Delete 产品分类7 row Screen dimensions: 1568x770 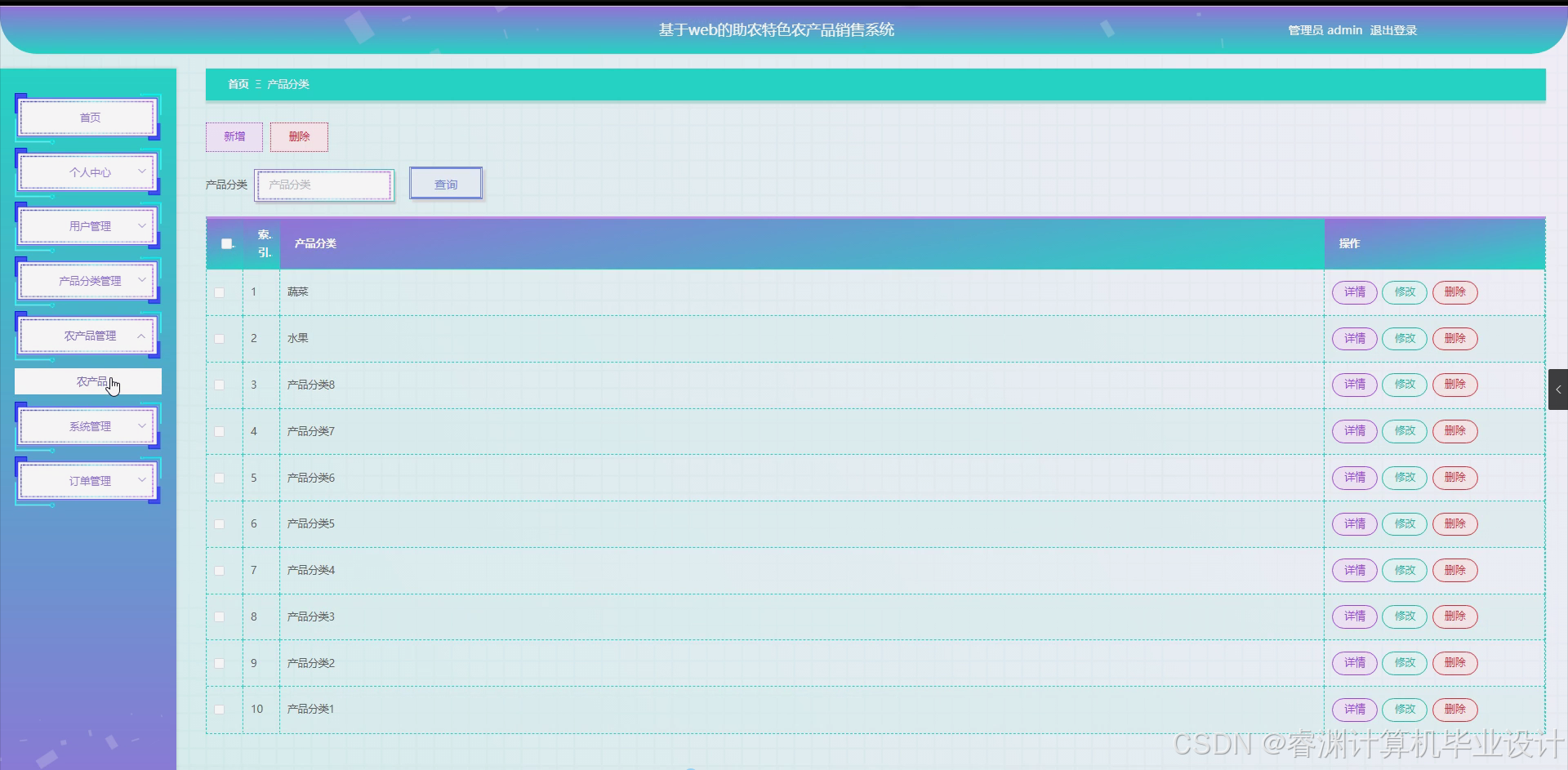pyautogui.click(x=1455, y=431)
